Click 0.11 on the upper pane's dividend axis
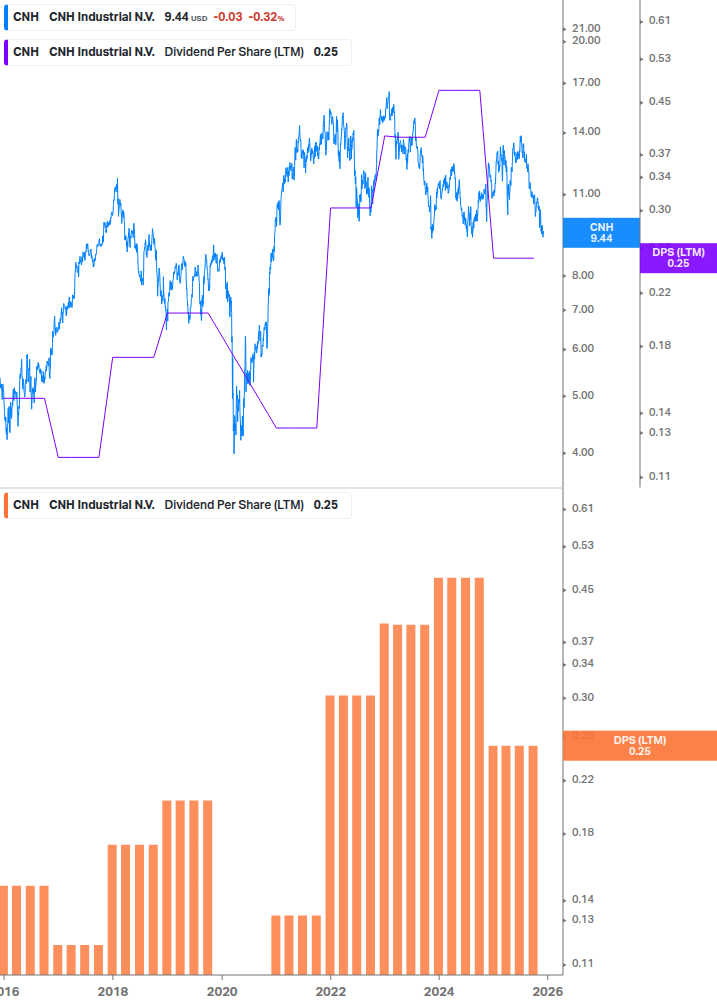 tap(660, 476)
